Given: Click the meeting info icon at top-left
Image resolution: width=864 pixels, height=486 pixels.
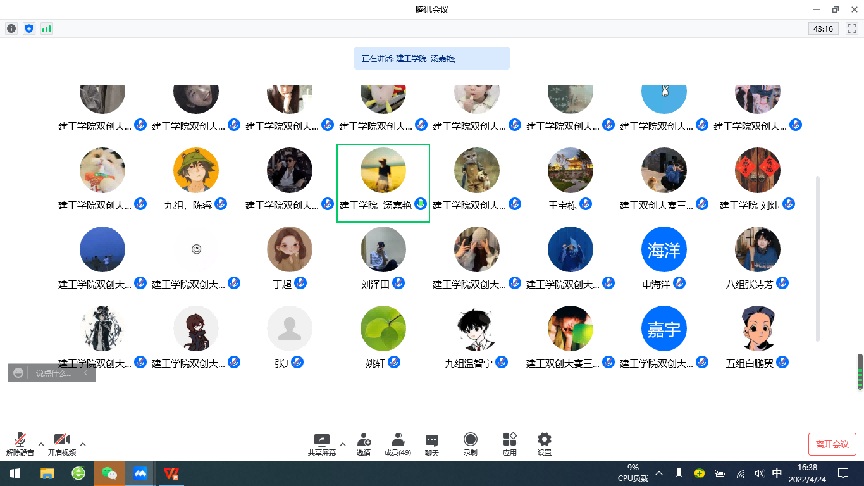Looking at the screenshot, I should coord(12,29).
